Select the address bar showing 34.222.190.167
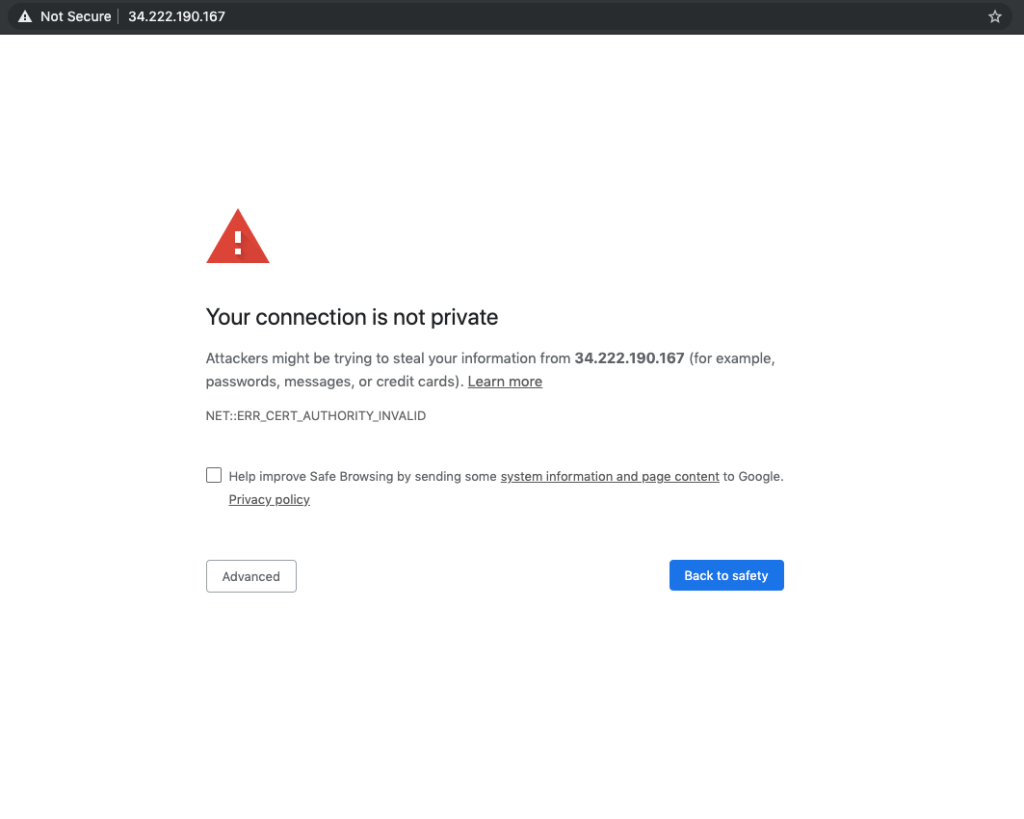 [x=176, y=16]
